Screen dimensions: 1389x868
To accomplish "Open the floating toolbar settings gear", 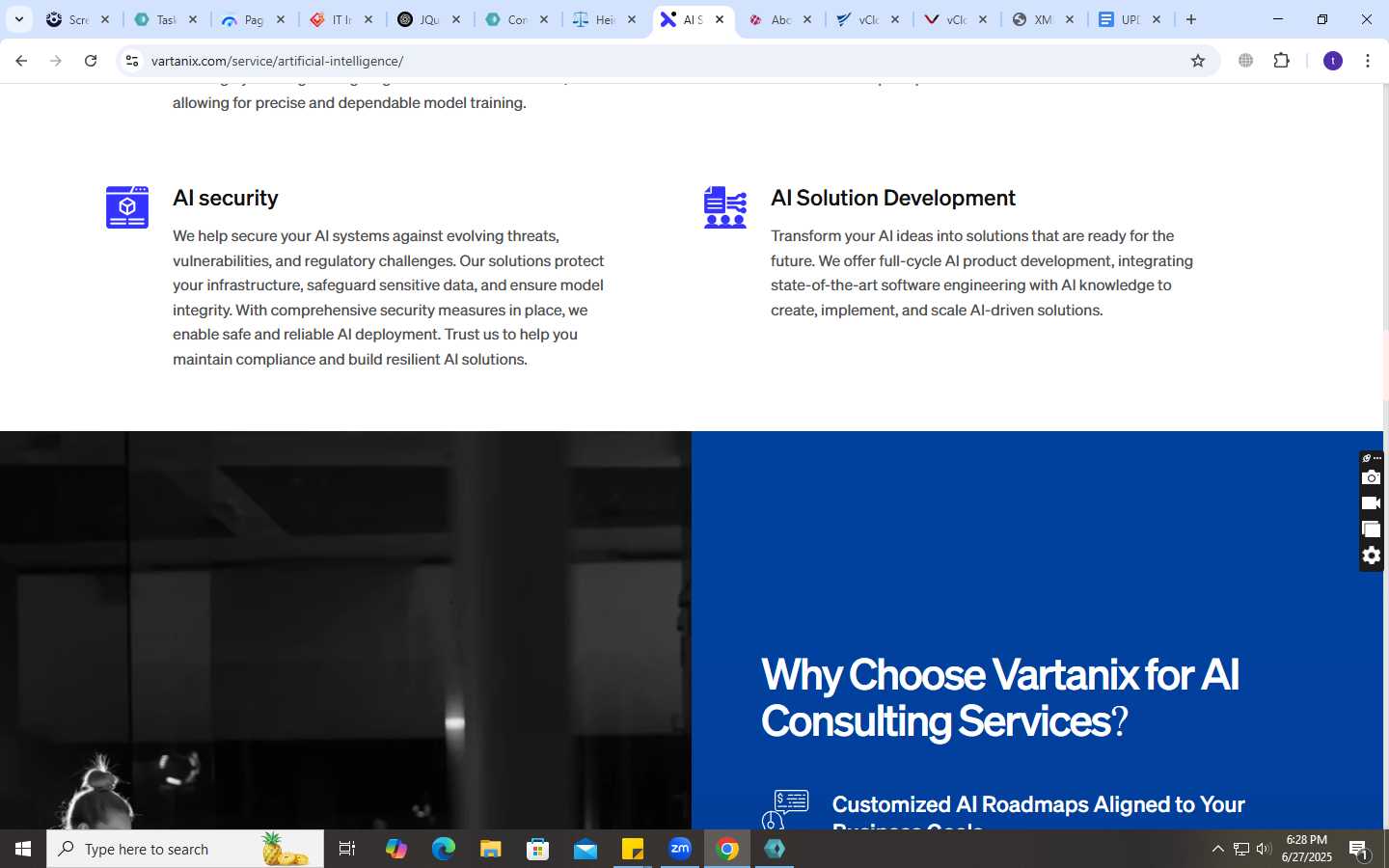I will (x=1372, y=556).
